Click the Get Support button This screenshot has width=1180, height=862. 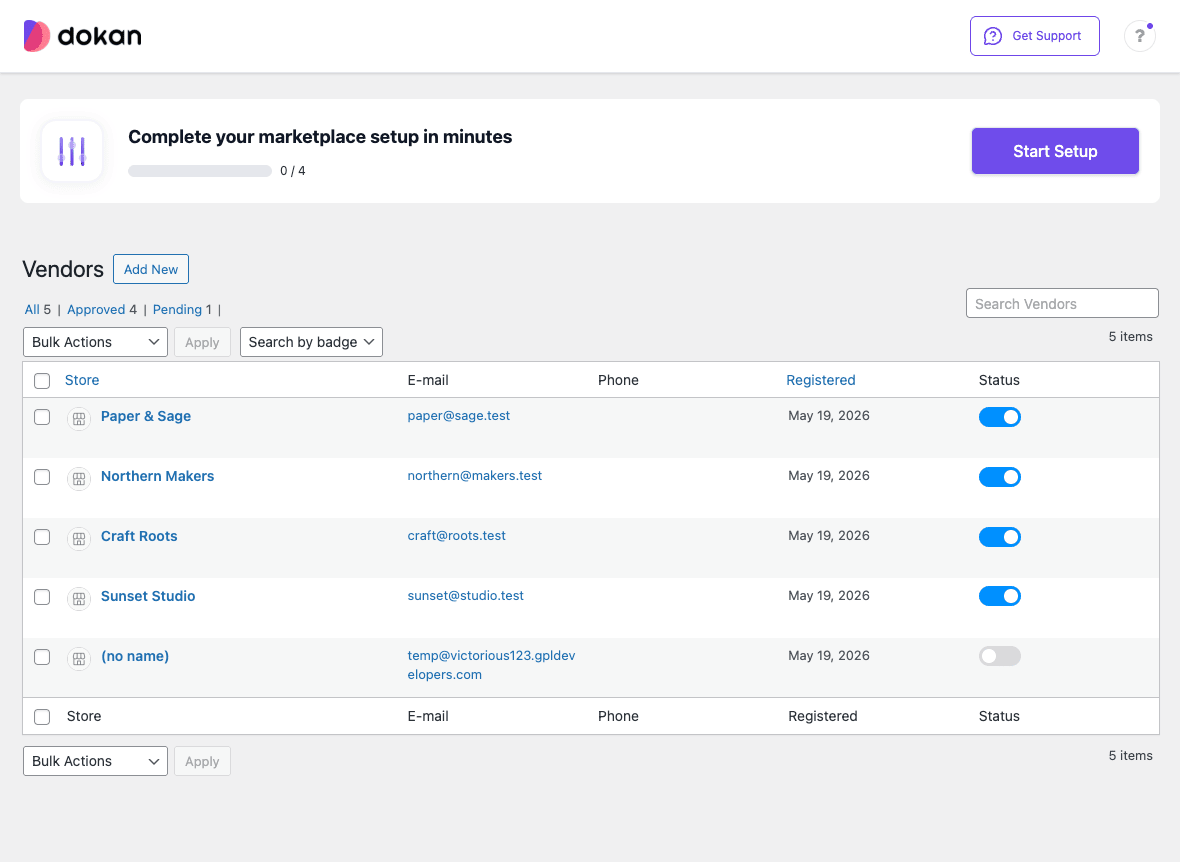[1034, 36]
